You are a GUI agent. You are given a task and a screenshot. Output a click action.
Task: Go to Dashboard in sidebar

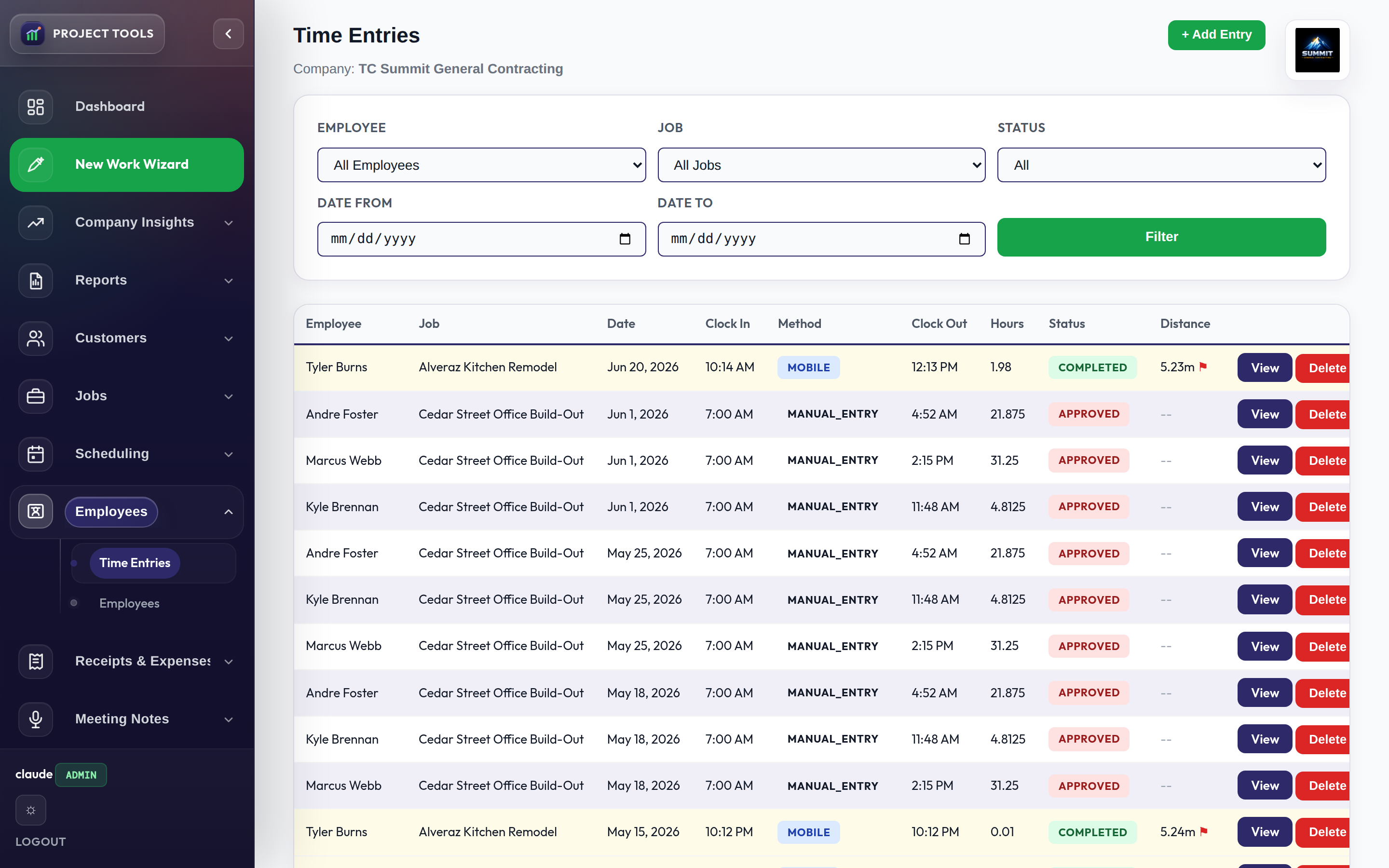[127, 107]
